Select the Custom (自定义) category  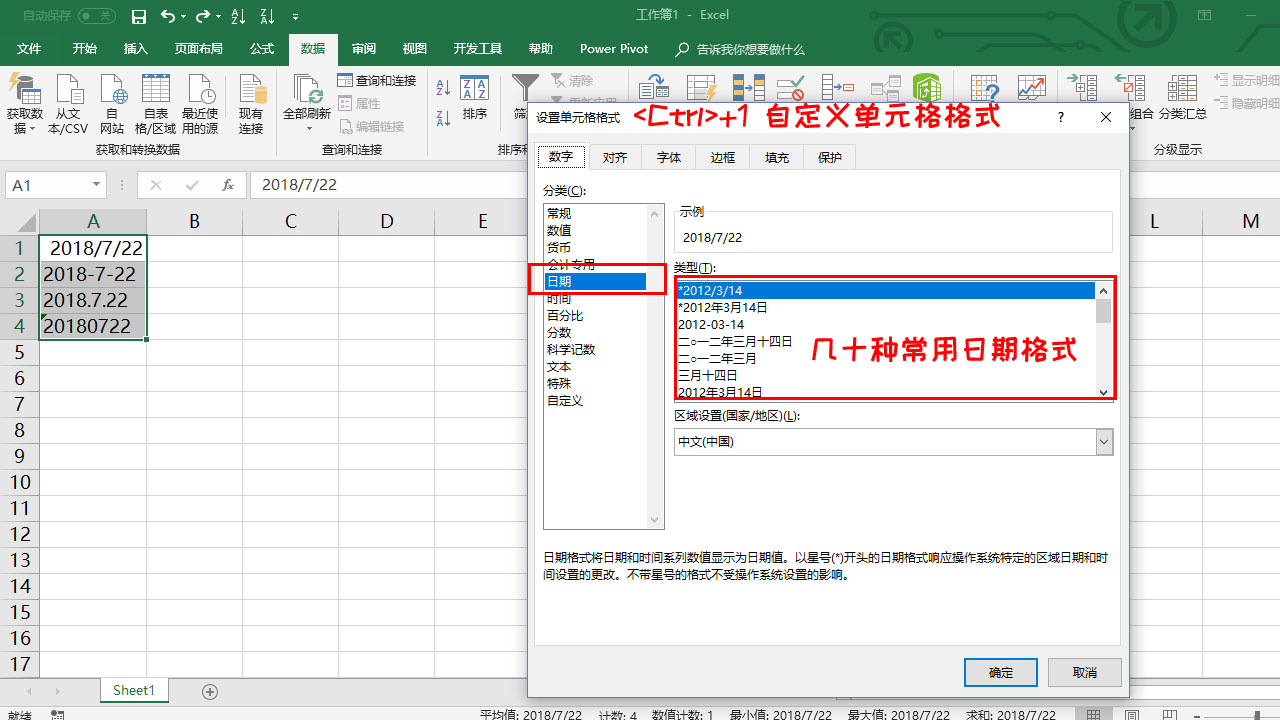[x=595, y=400]
